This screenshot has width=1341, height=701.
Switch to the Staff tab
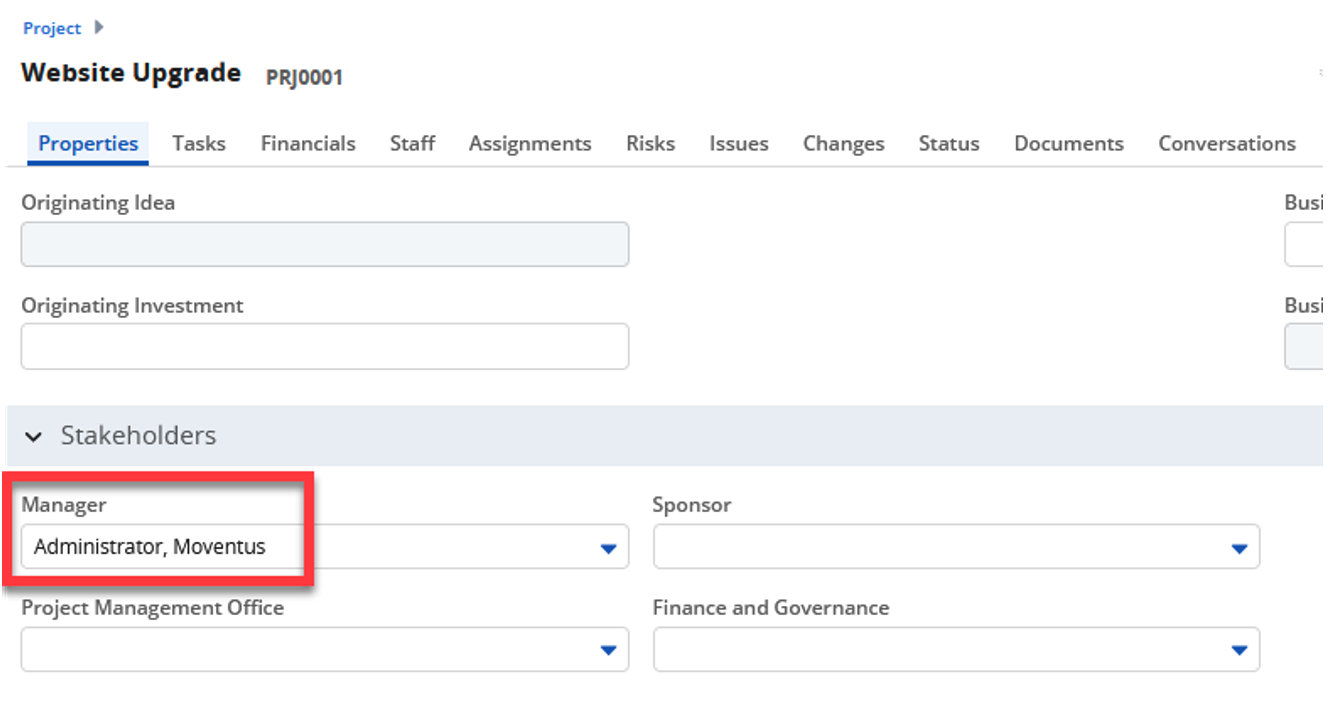pos(412,143)
